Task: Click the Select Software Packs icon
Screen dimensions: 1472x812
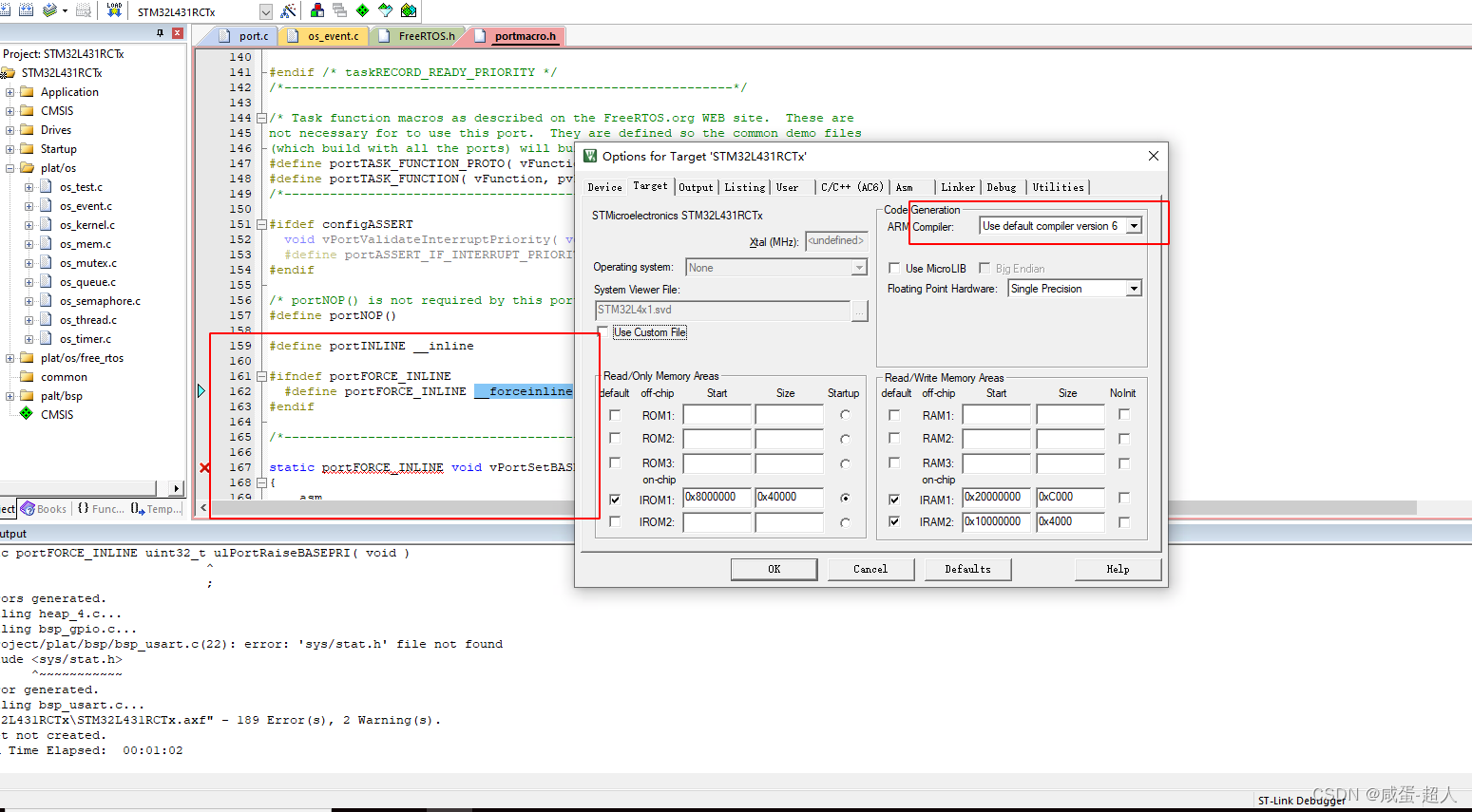Action: point(385,10)
